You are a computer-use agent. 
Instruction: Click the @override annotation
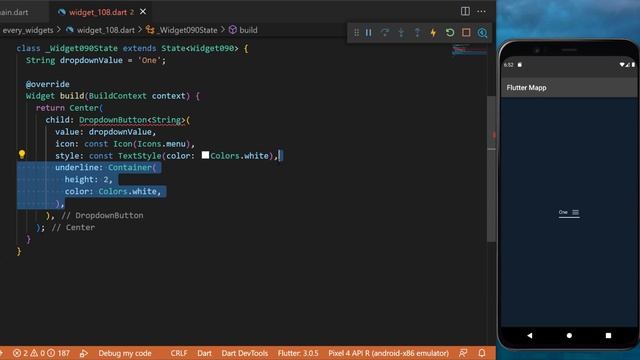tap(48, 84)
